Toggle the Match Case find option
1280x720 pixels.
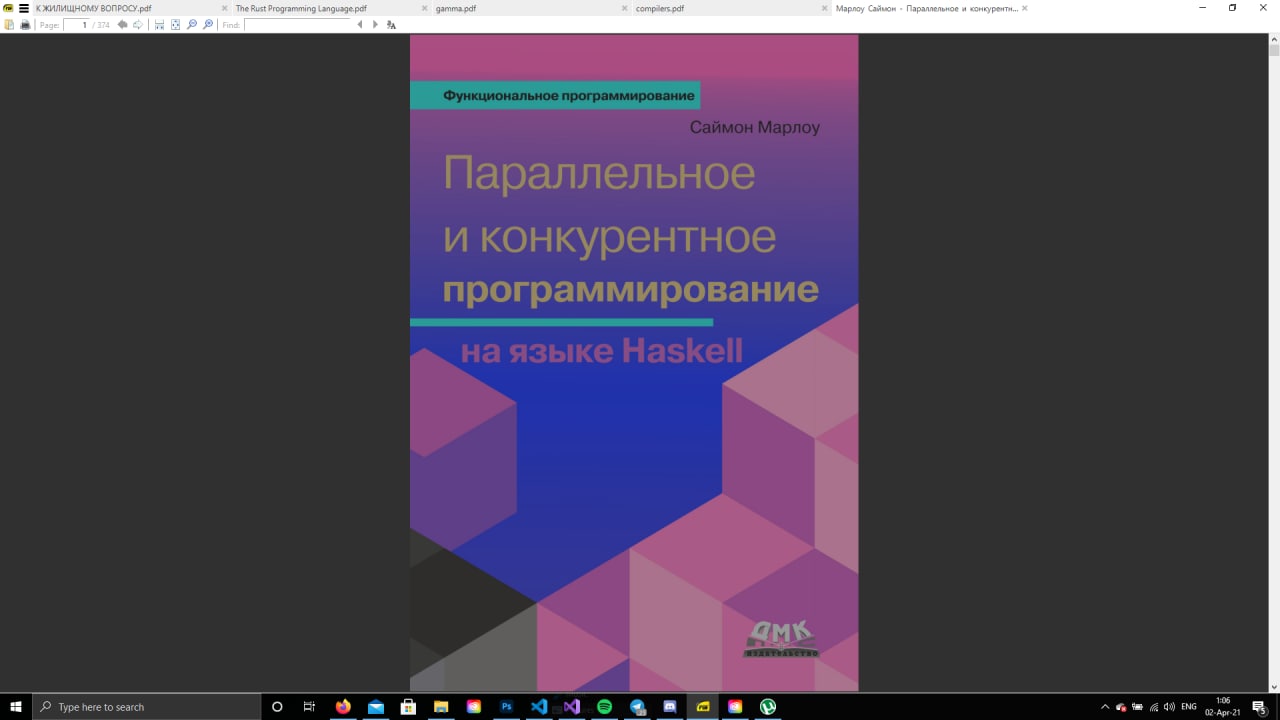click(x=391, y=25)
